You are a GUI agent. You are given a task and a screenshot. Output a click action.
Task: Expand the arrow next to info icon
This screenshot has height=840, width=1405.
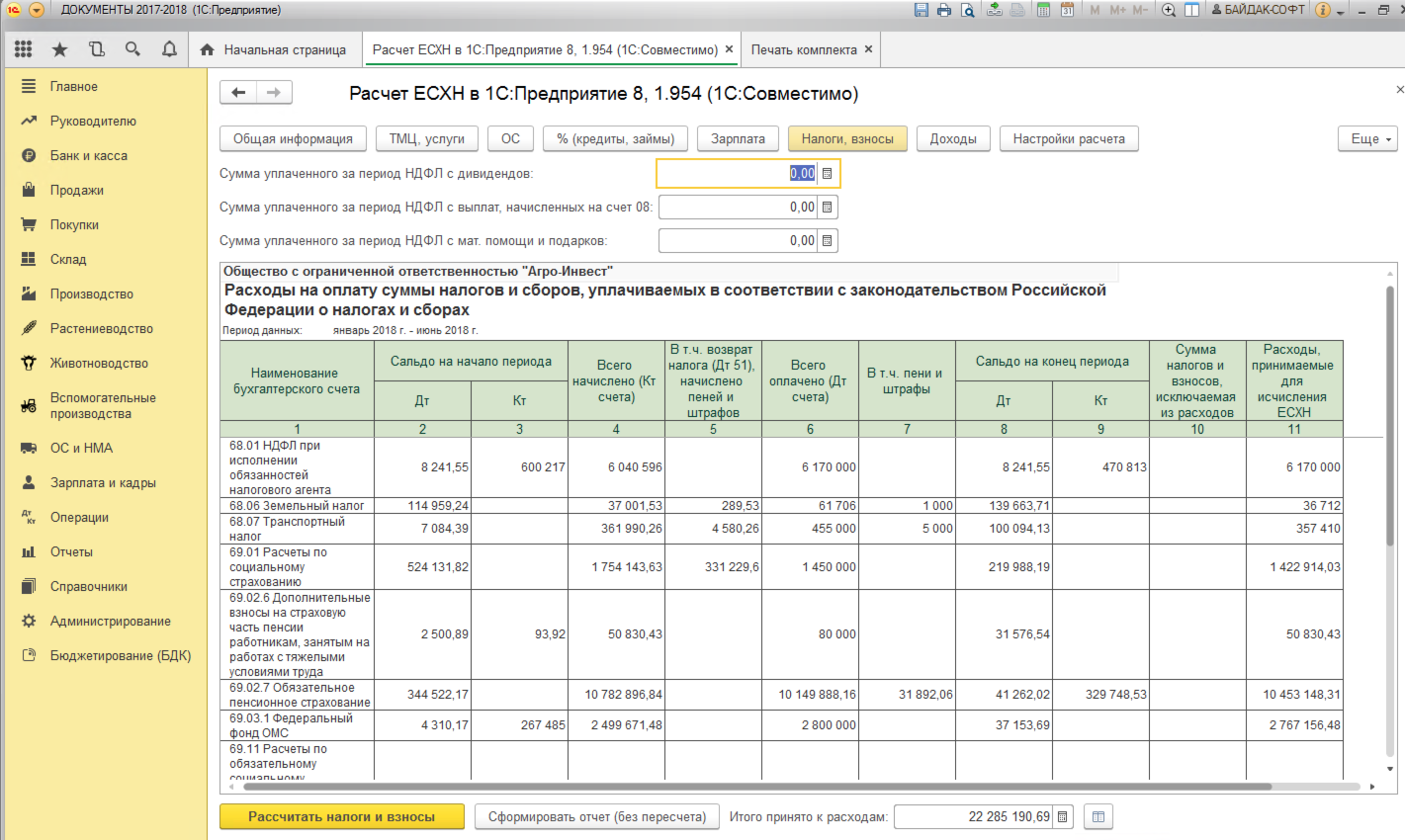(1340, 12)
